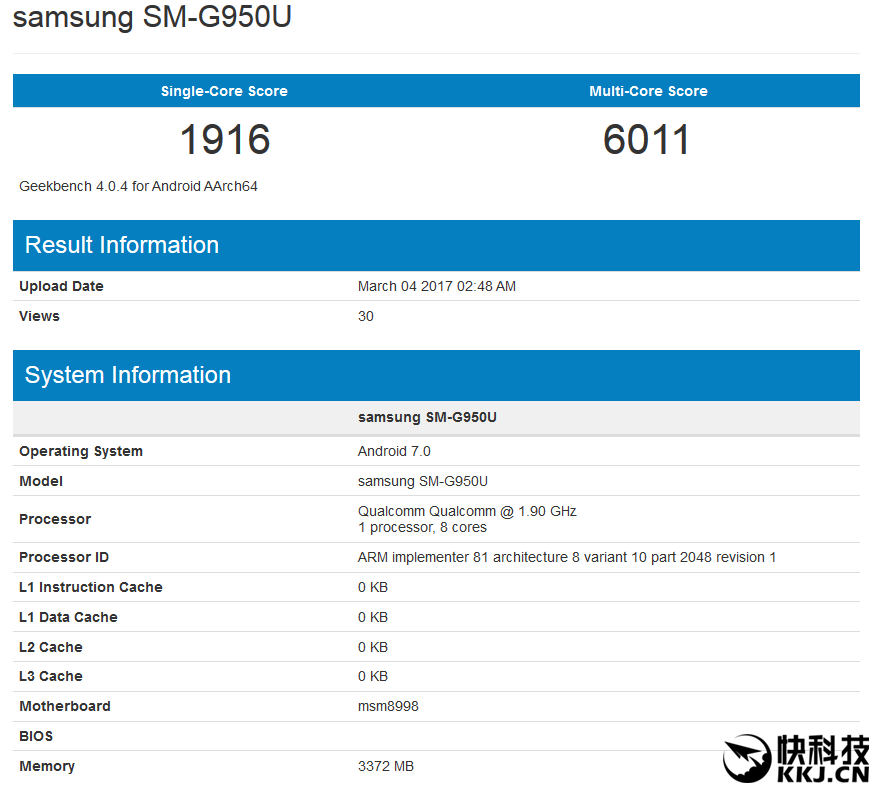Viewport: 879px width, 793px height.
Task: Click the msm8998 motherboard value
Action: tap(388, 706)
